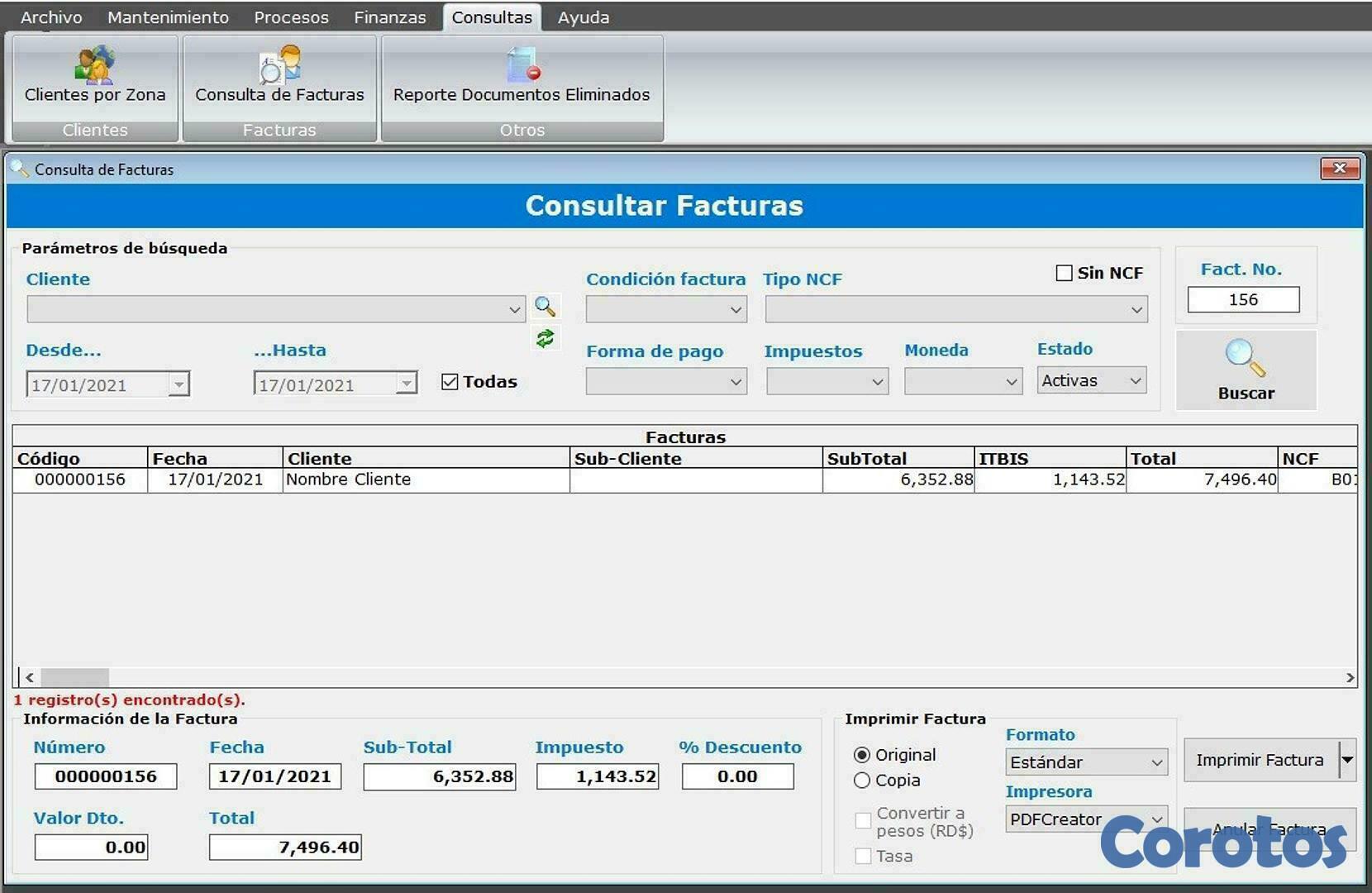
Task: Click the Consulta de Facturas window title icon
Action: (19, 169)
